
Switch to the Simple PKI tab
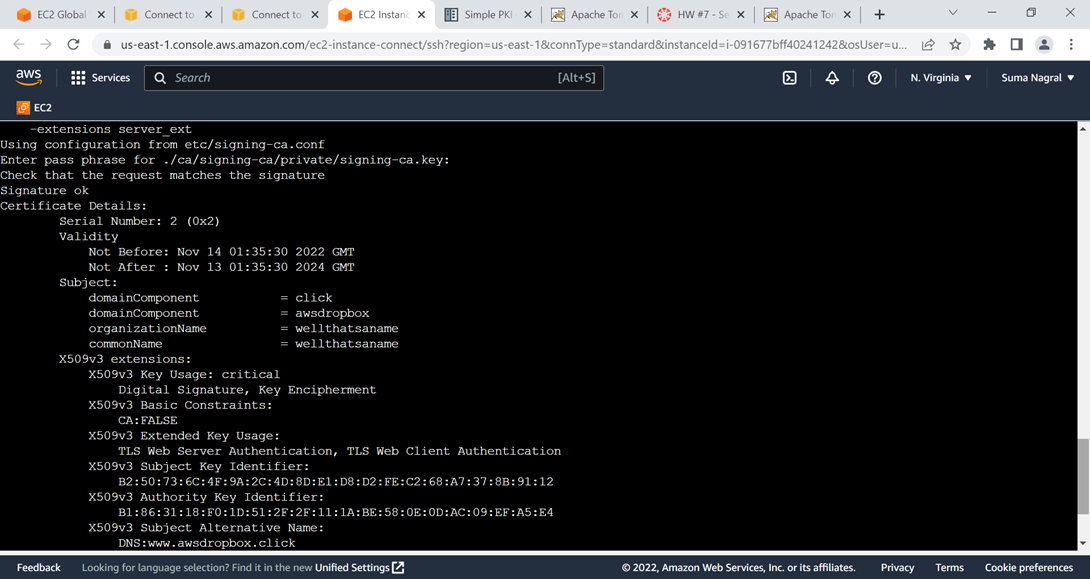[x=488, y=14]
